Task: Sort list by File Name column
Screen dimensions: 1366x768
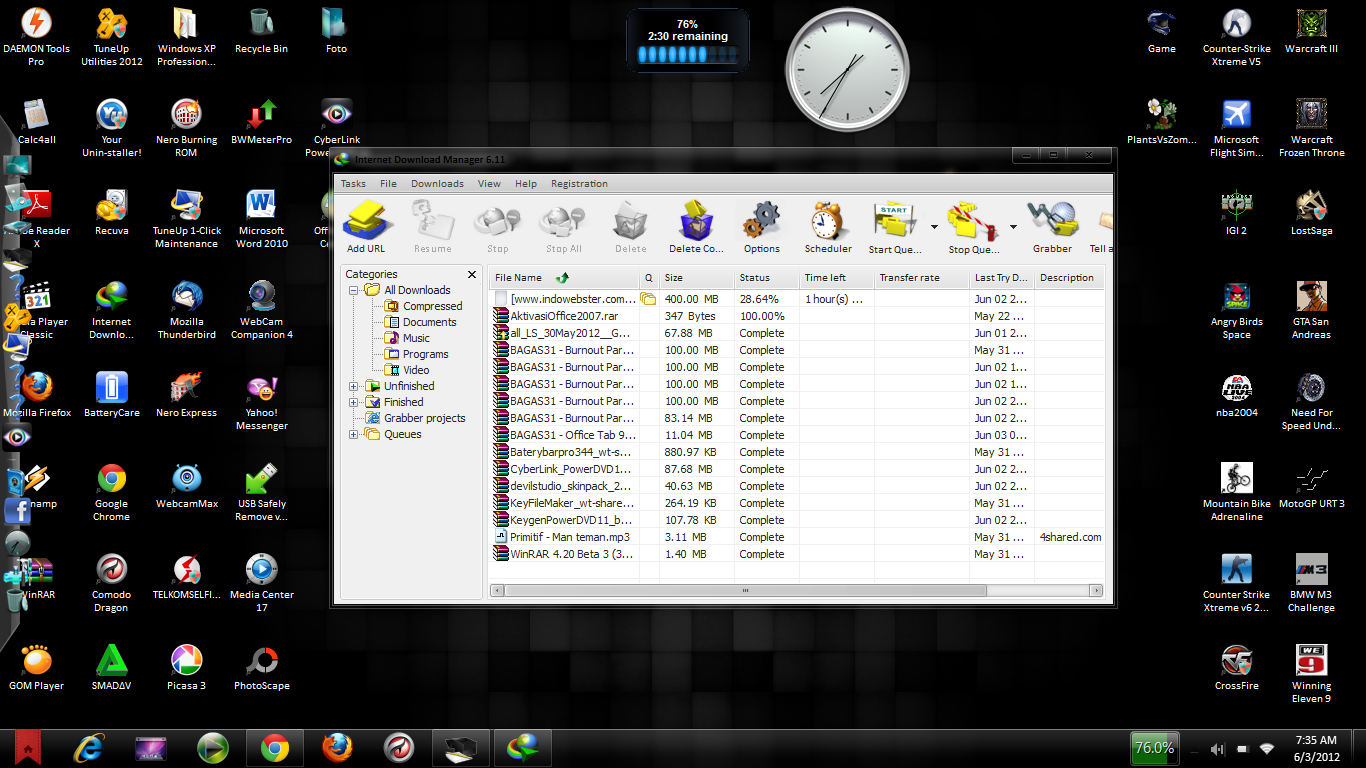Action: [x=564, y=278]
